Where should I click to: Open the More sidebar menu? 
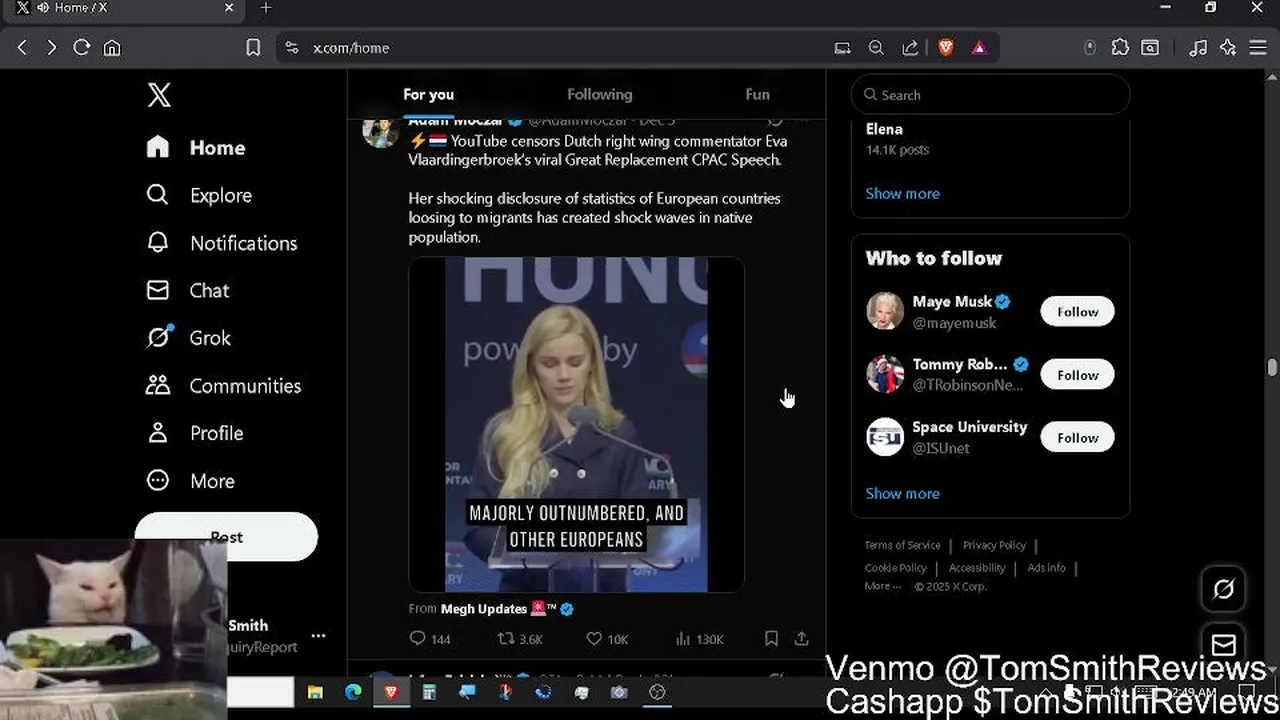point(191,481)
